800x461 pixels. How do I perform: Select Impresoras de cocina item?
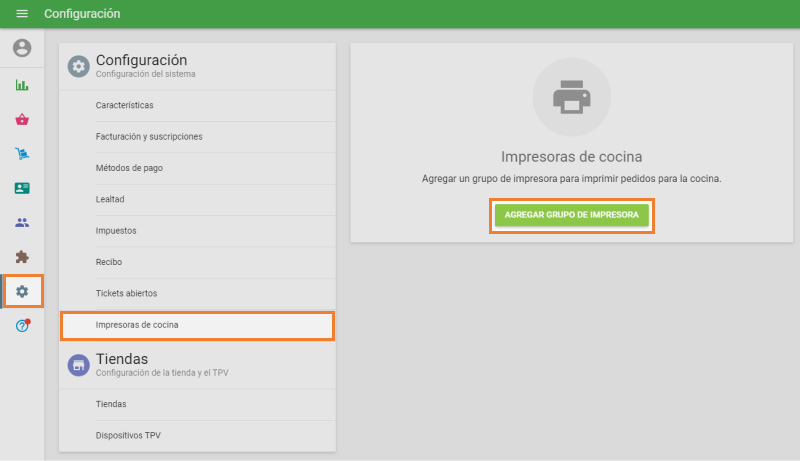(x=197, y=325)
